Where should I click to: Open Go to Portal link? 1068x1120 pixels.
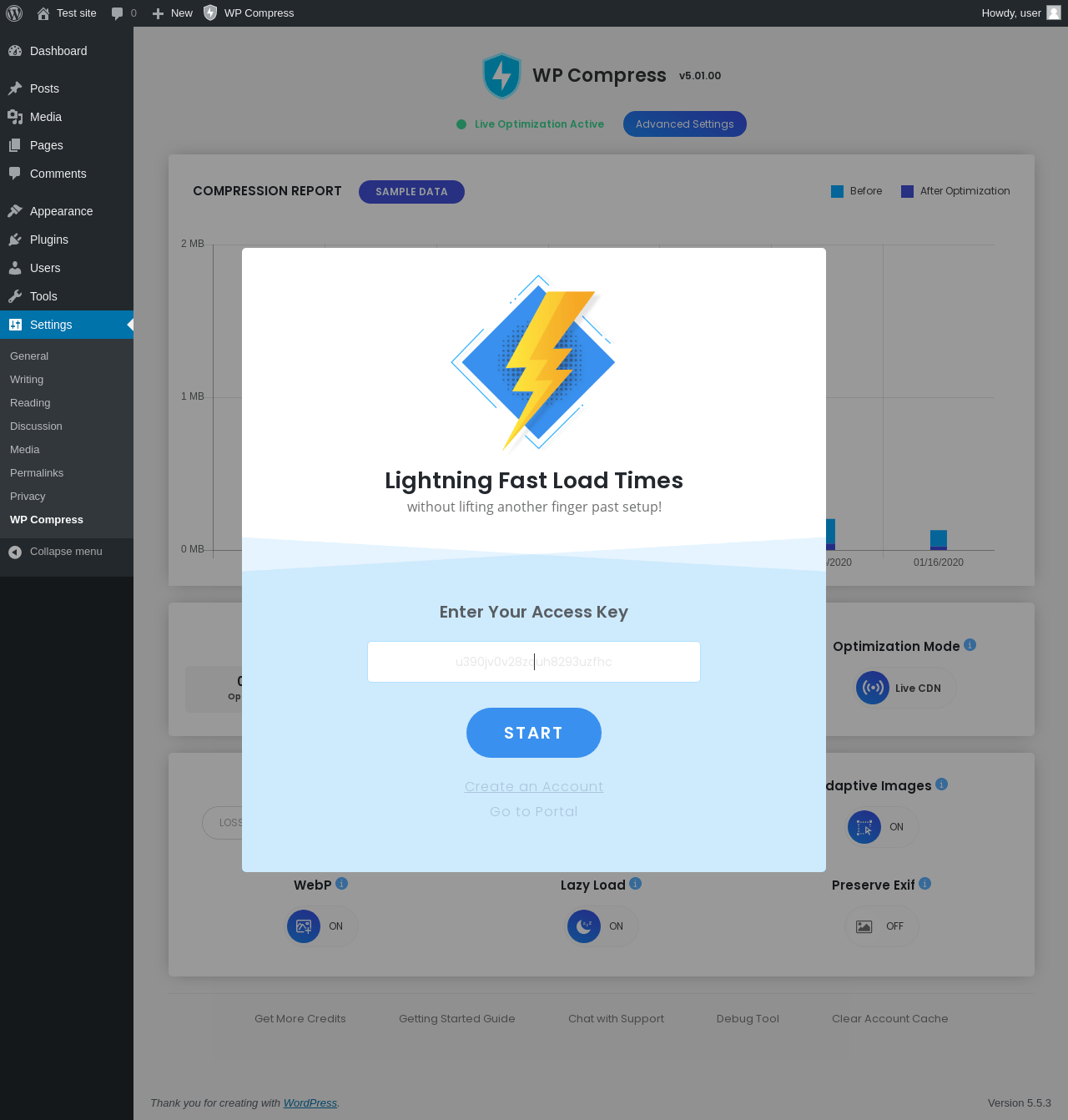point(534,811)
